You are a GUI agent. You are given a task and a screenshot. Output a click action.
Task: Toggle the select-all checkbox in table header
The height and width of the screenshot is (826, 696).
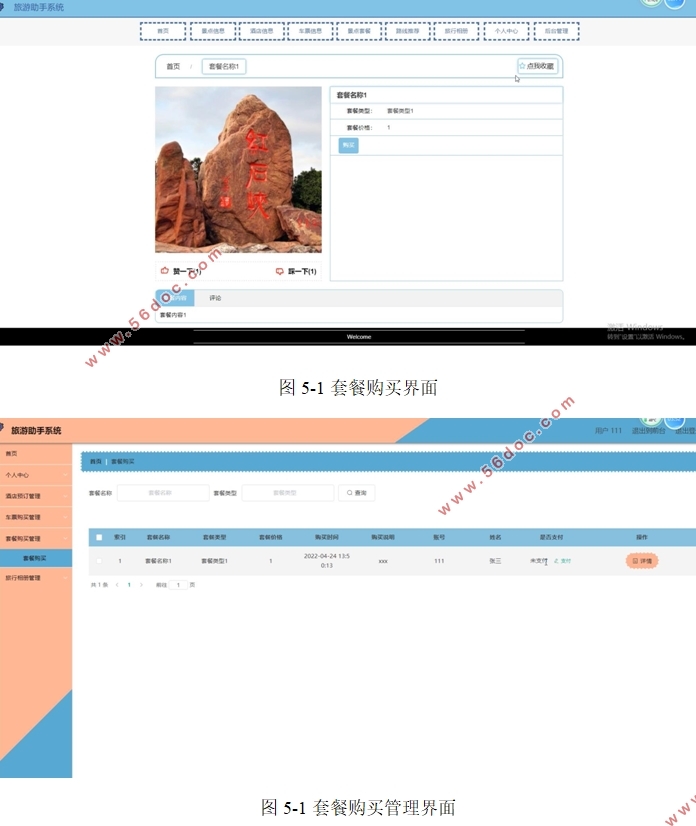click(99, 537)
